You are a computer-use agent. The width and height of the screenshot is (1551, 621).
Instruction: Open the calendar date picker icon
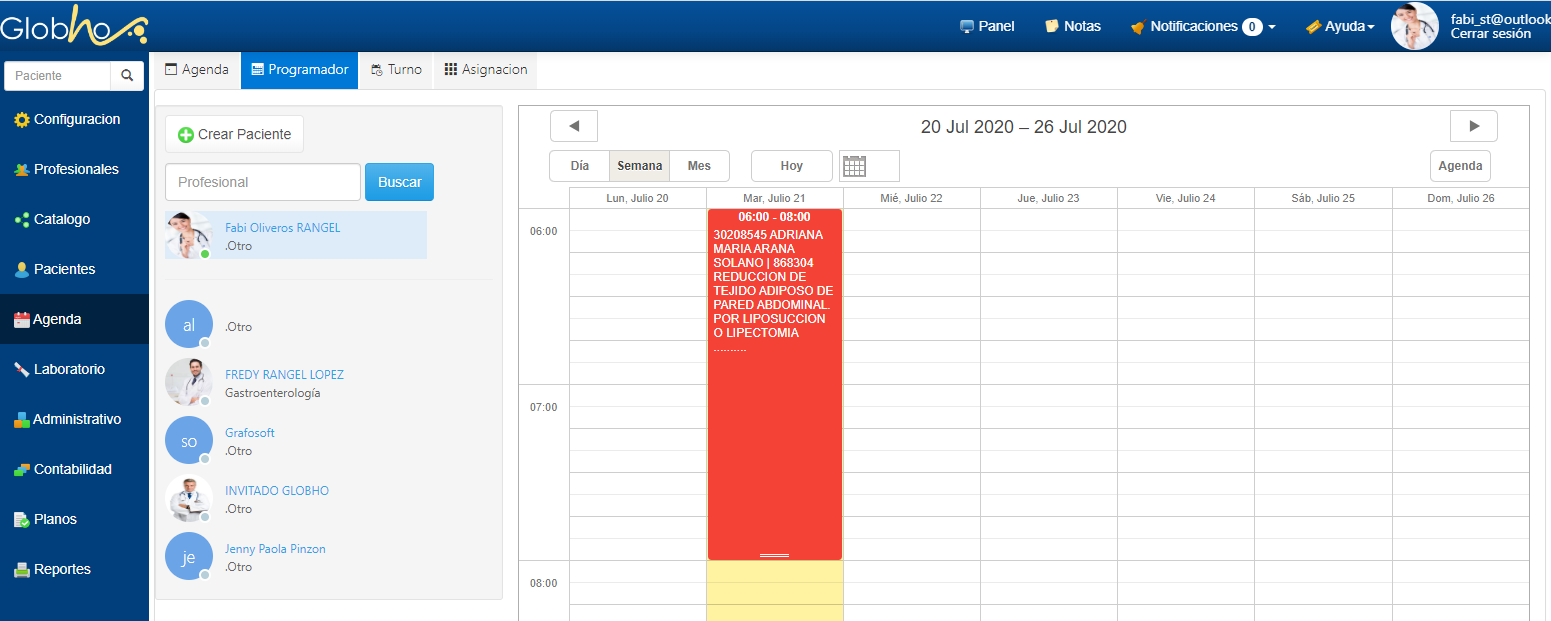[854, 166]
